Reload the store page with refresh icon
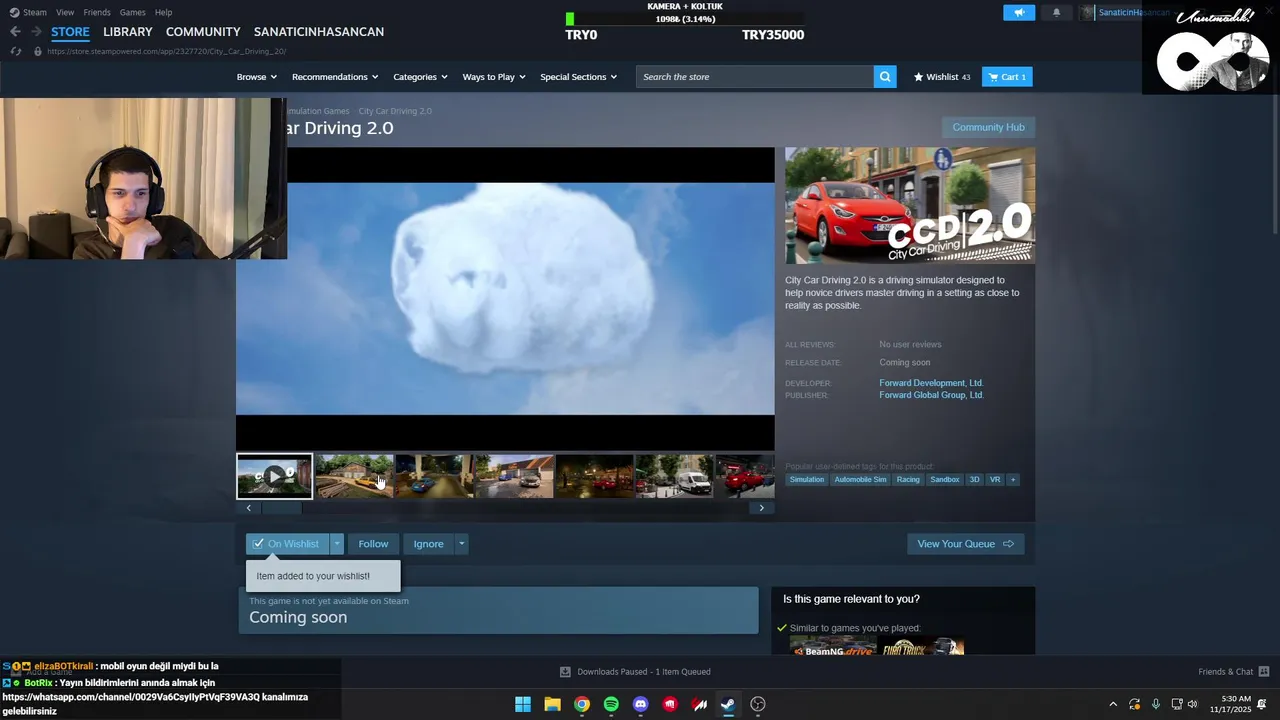The width and height of the screenshot is (1280, 720). coord(15,51)
